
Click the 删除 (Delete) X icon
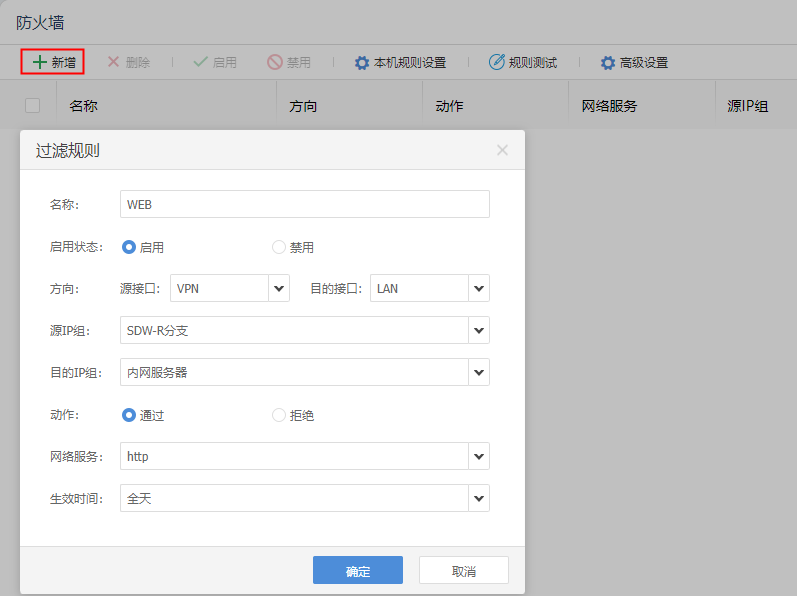(x=114, y=62)
